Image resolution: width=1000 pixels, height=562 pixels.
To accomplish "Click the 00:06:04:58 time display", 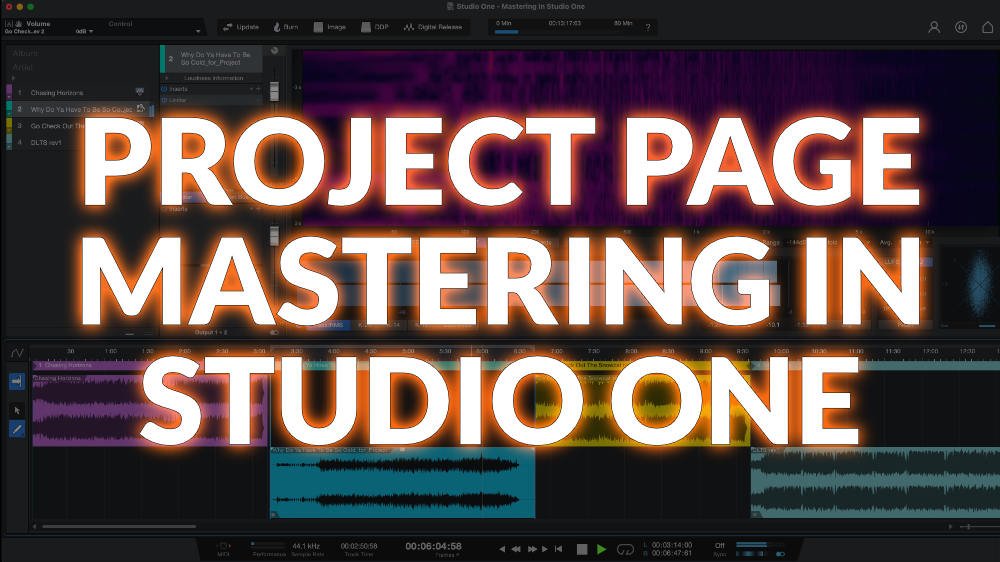I will (x=434, y=546).
